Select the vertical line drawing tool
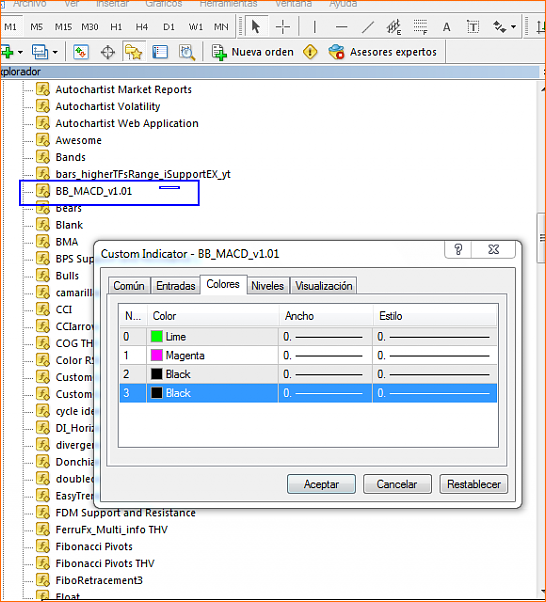The height and width of the screenshot is (602, 546). point(314,27)
